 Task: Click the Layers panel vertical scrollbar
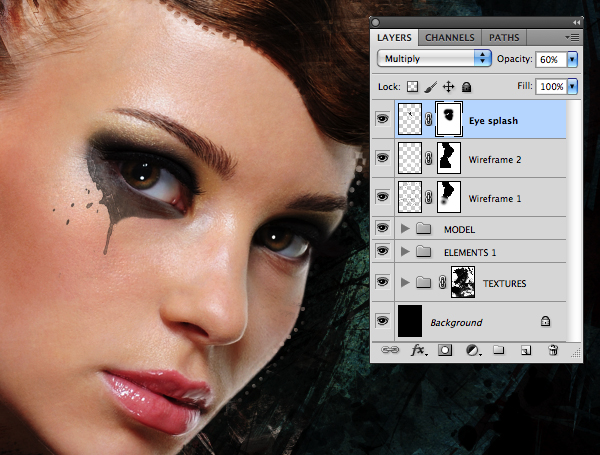[x=573, y=221]
